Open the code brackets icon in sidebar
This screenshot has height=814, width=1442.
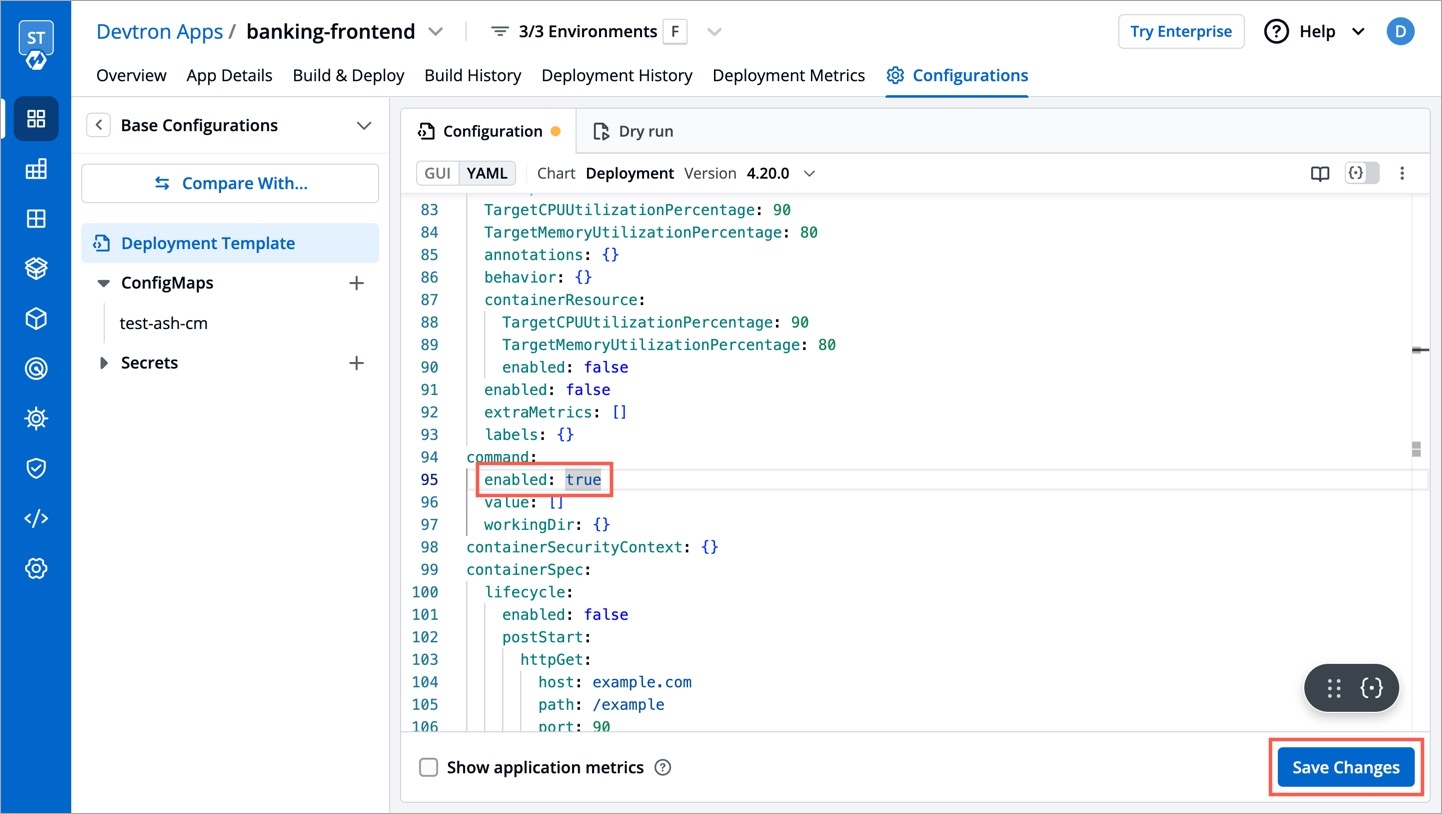coord(36,518)
